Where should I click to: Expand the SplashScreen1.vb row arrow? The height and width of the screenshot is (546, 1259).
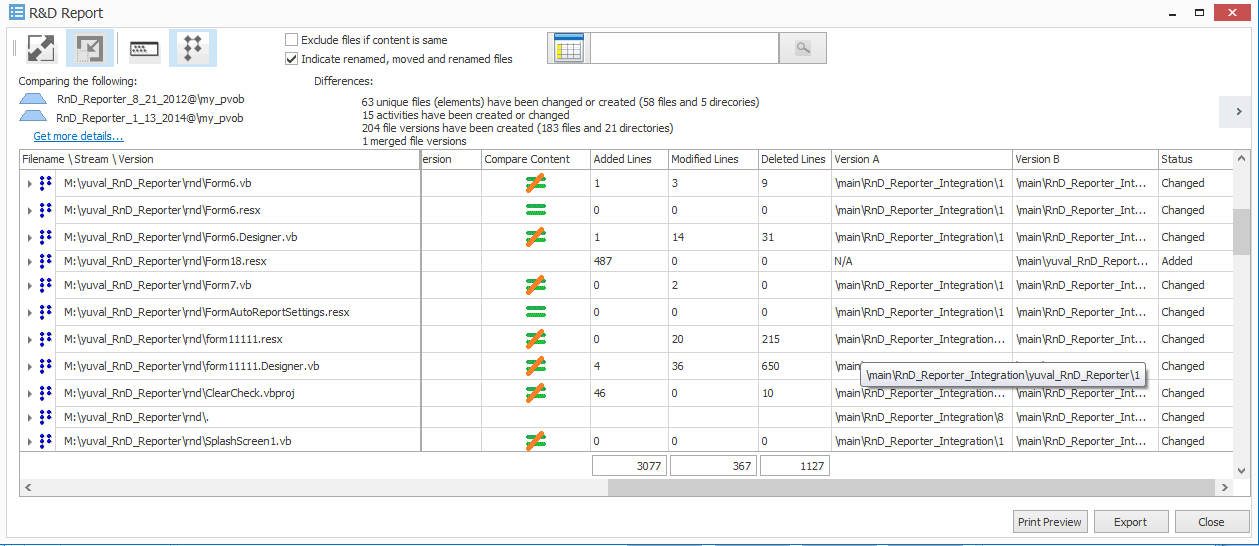[29, 441]
